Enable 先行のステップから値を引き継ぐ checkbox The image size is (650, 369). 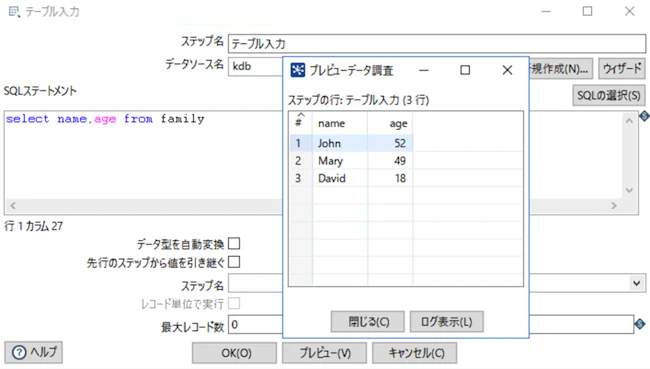point(234,262)
